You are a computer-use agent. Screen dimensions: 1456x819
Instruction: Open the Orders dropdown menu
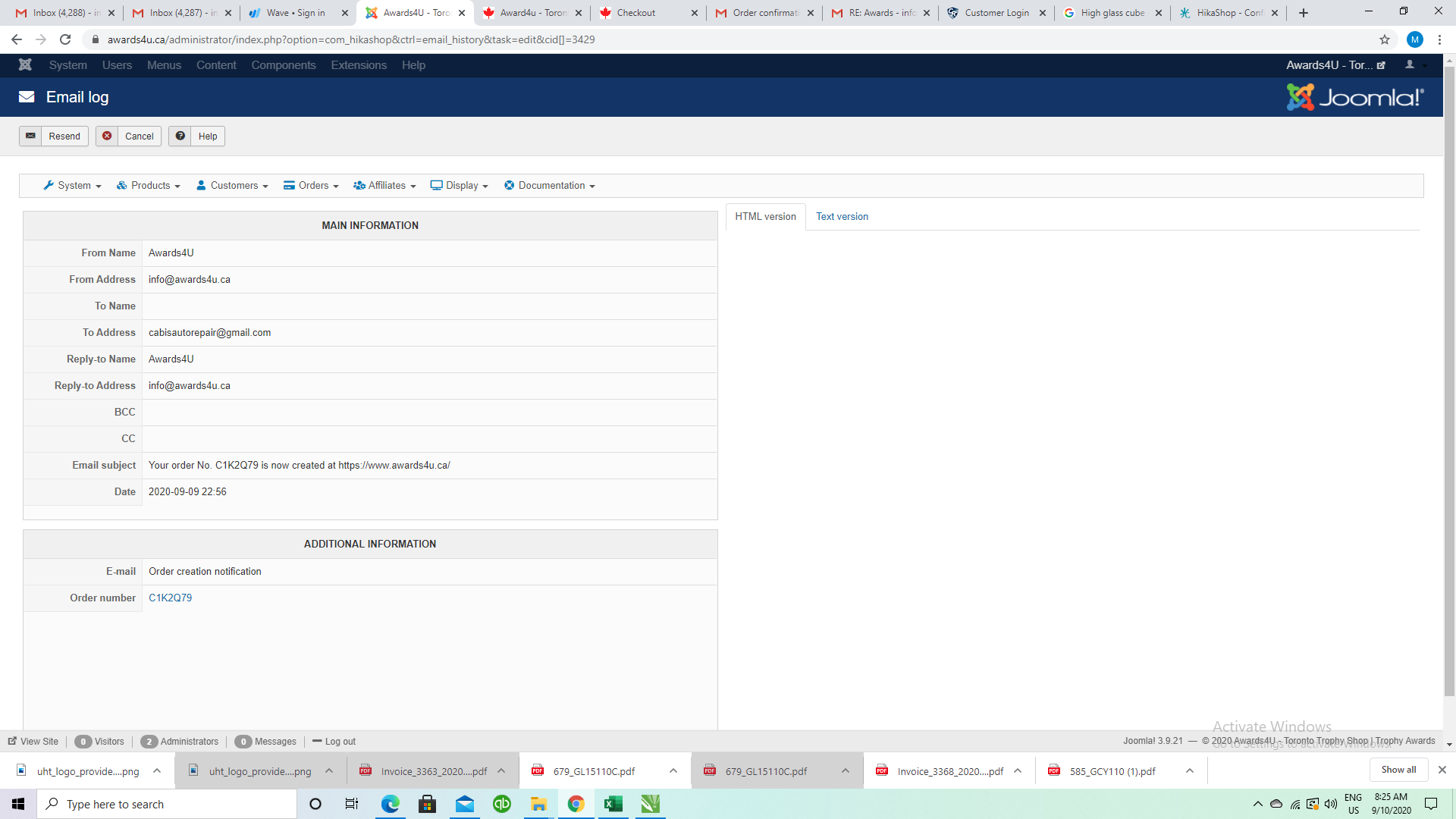[311, 186]
